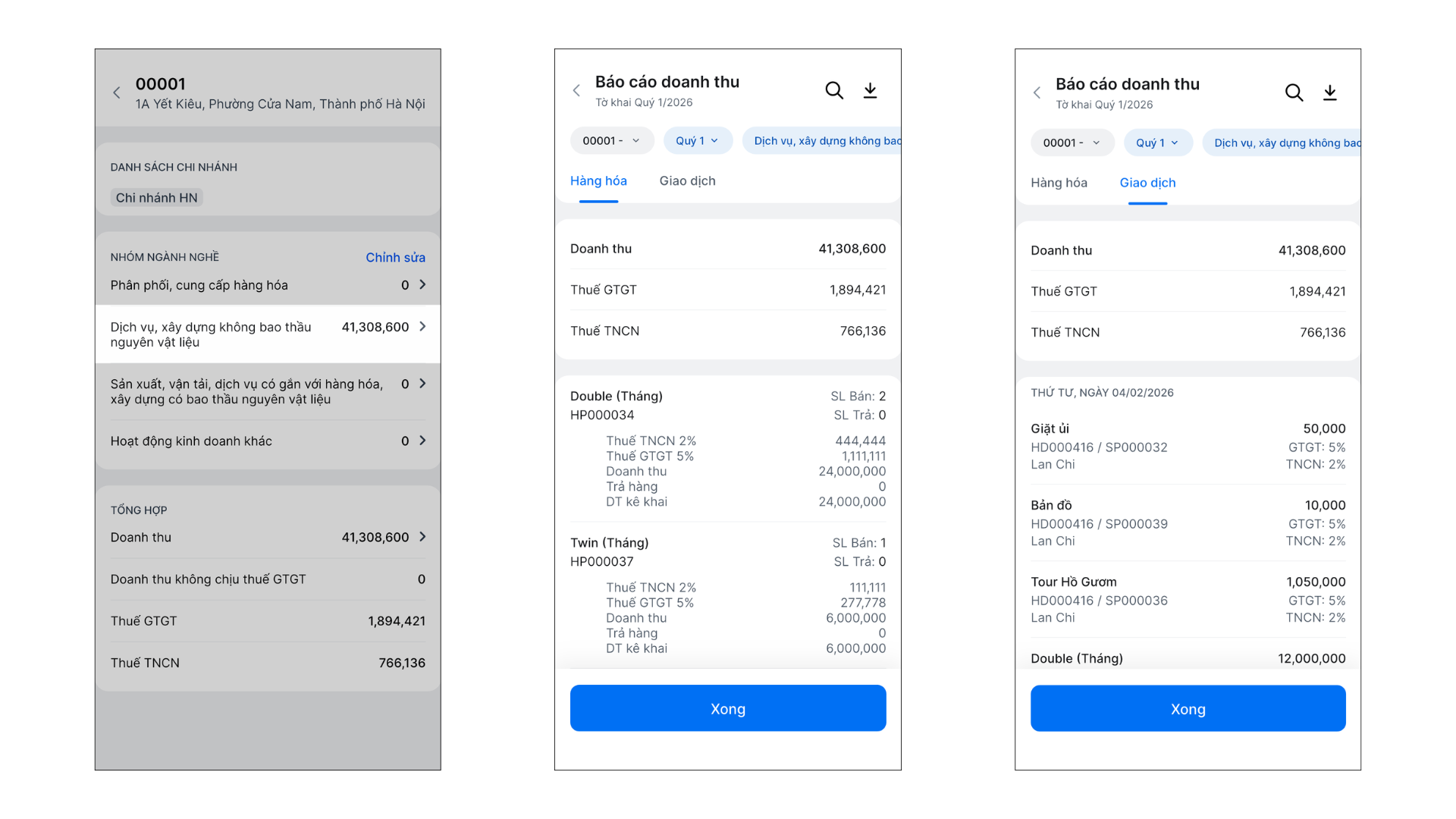Go back from middle Báo cáo doanh thu screen

tap(576, 91)
